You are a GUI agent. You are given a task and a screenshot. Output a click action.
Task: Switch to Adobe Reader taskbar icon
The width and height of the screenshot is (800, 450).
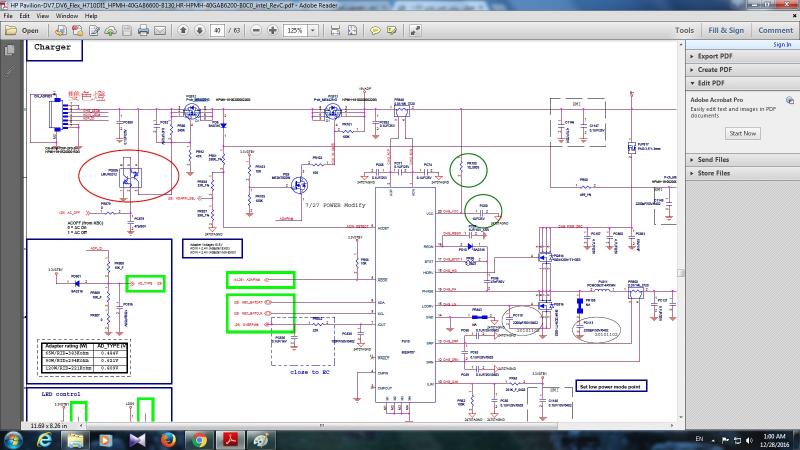tap(231, 440)
